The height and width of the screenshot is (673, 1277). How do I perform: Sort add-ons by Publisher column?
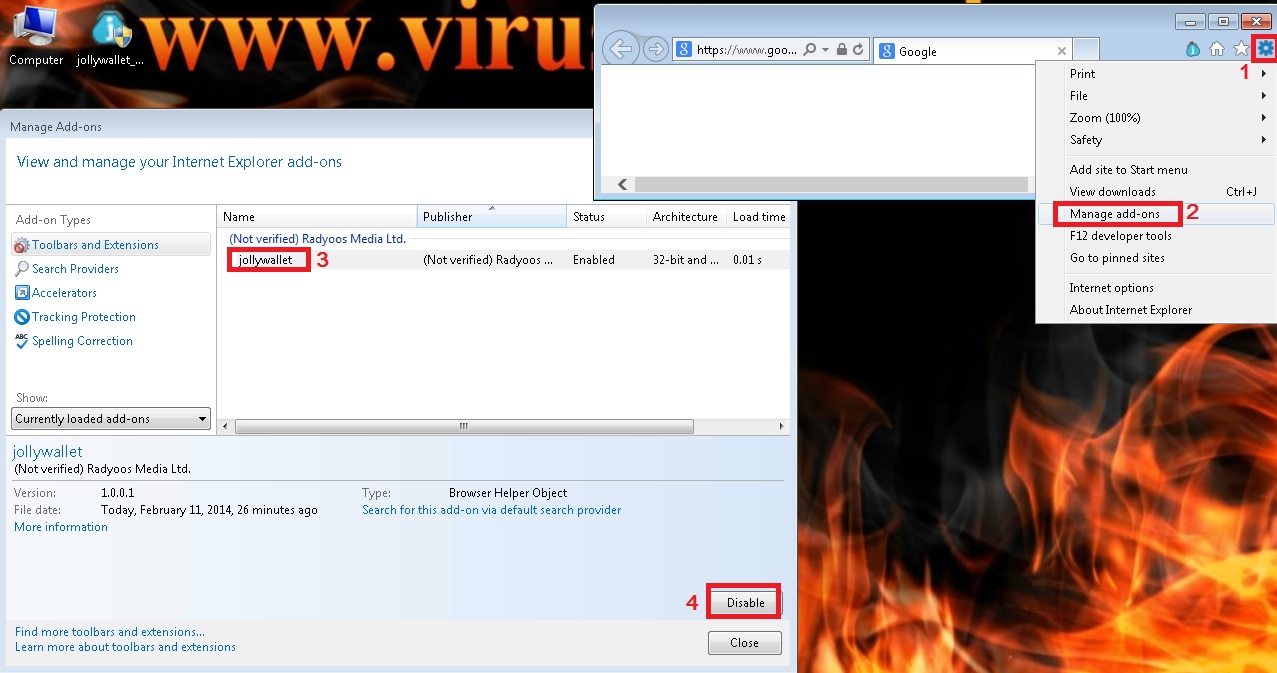[492, 217]
